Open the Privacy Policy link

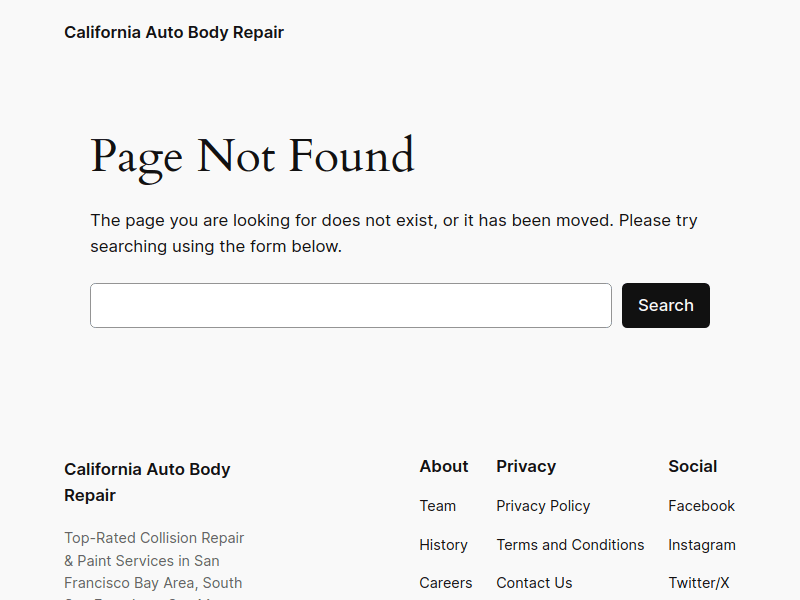[x=543, y=505]
